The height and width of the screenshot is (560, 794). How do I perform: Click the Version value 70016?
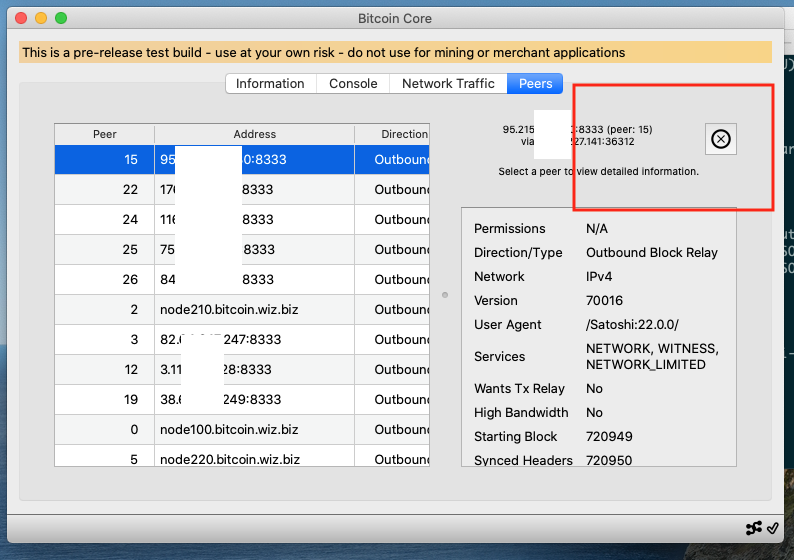pos(604,301)
